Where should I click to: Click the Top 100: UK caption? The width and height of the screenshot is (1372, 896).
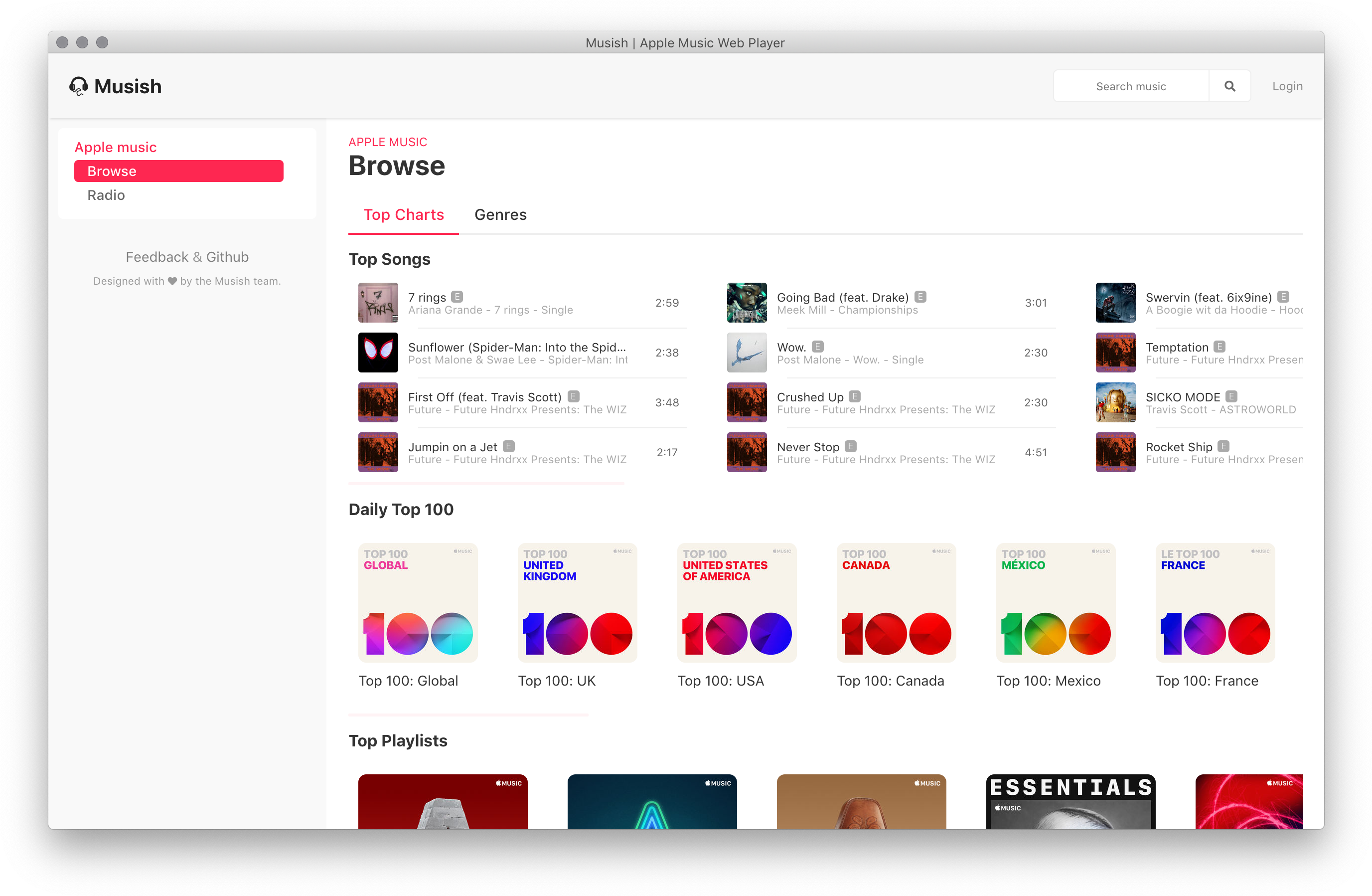coord(556,681)
